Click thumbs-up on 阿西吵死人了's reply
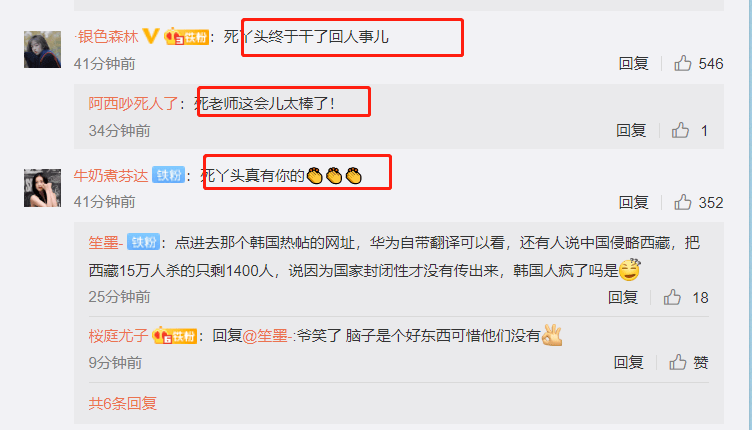Image resolution: width=752 pixels, height=430 pixels. pos(680,130)
